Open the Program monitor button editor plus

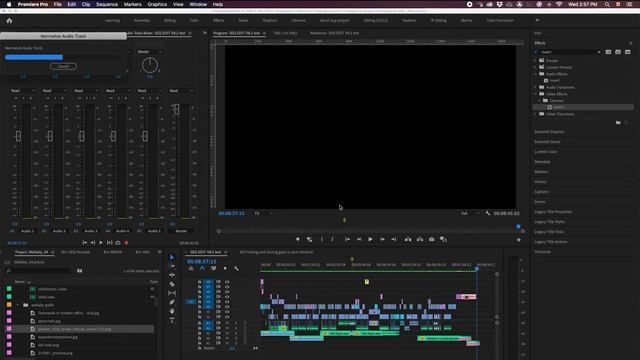[519, 240]
